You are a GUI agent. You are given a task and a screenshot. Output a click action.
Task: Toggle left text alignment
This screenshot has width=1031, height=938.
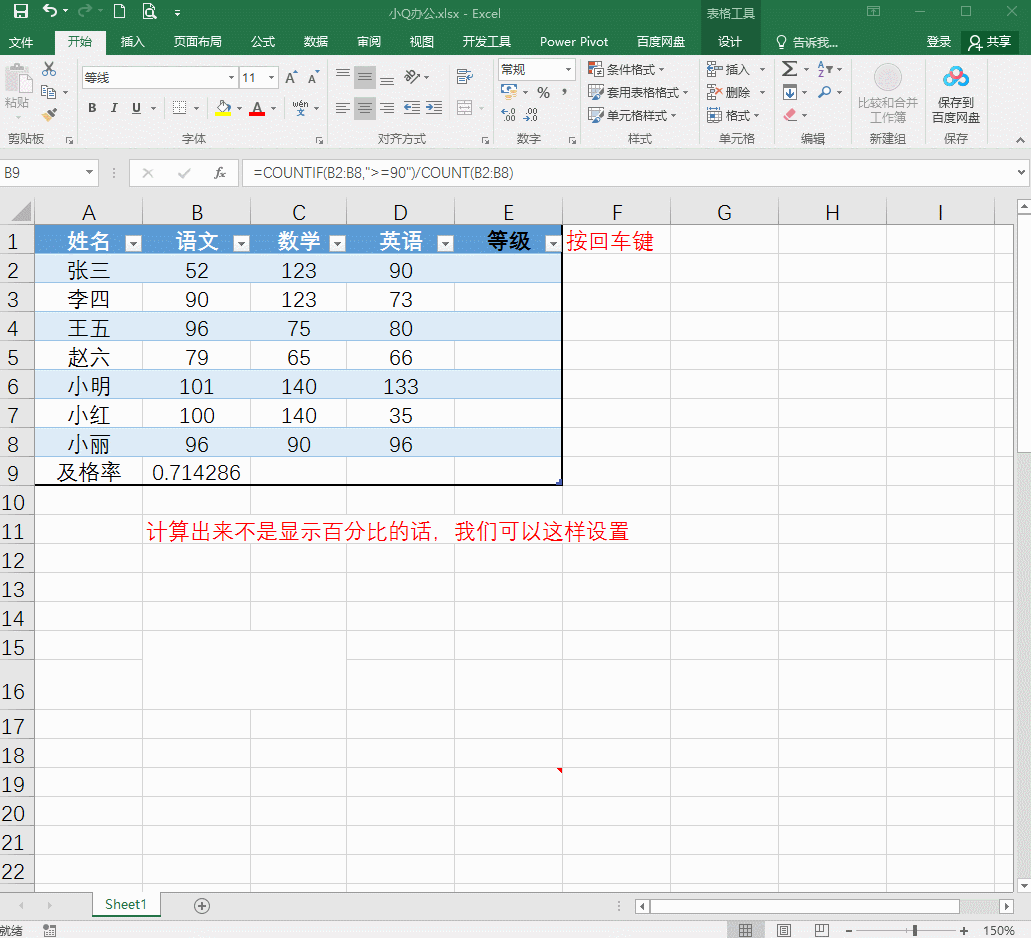(342, 108)
